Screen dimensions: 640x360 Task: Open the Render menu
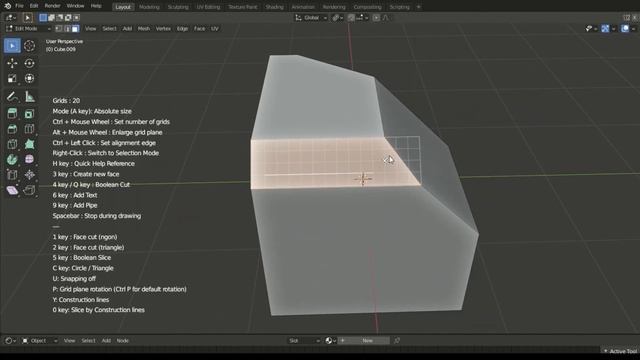52,6
